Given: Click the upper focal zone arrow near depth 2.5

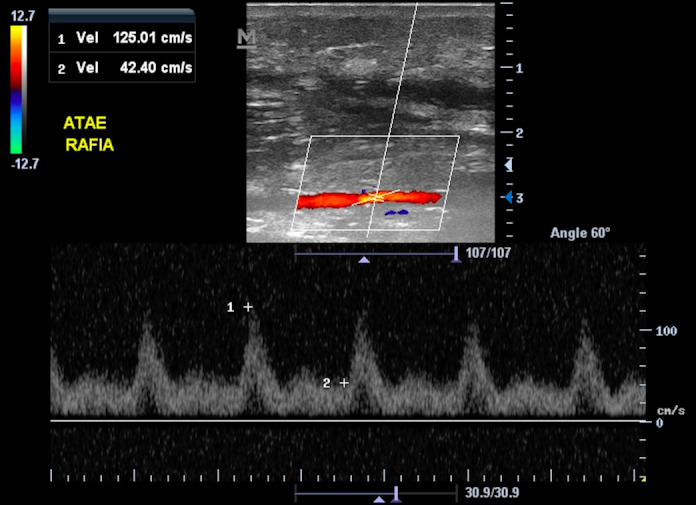Looking at the screenshot, I should [x=509, y=165].
